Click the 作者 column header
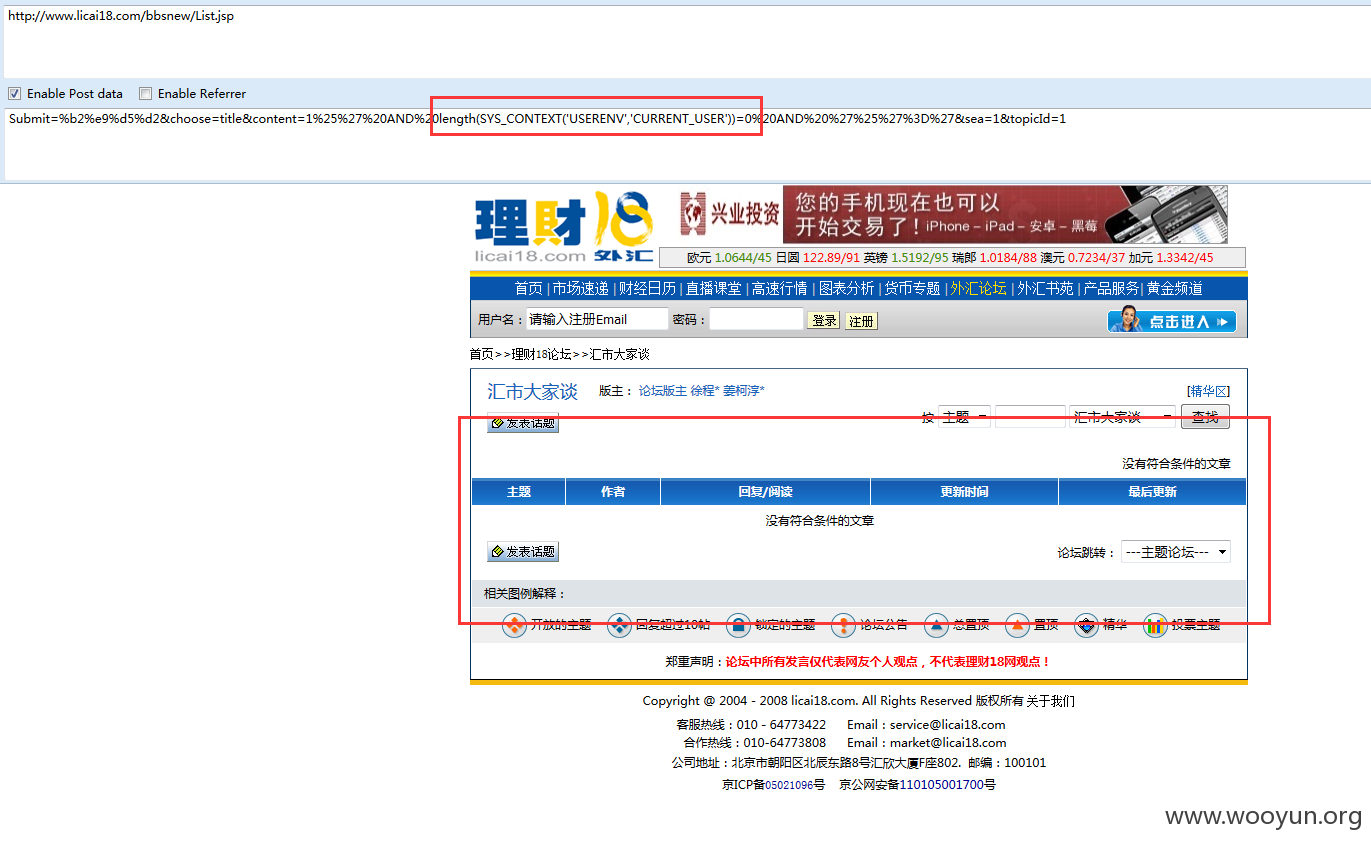The height and width of the screenshot is (845, 1371). [x=613, y=492]
